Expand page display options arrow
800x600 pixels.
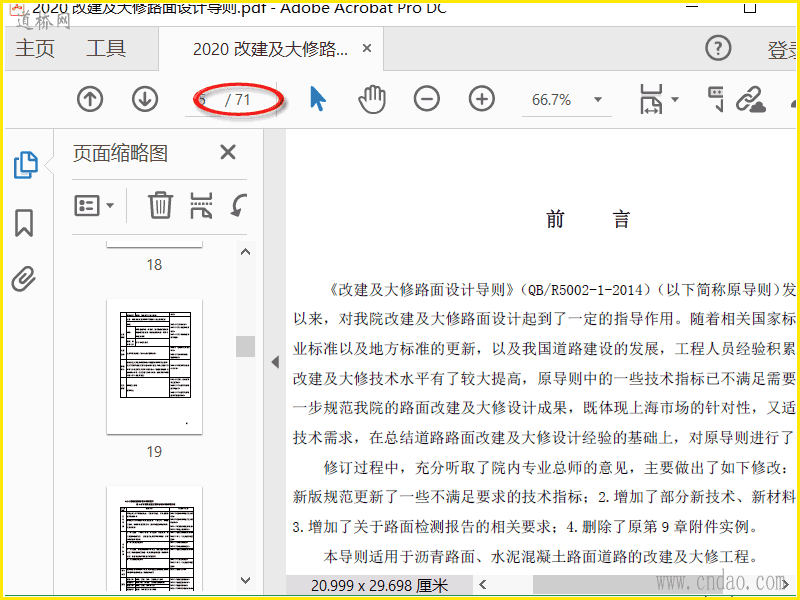[x=675, y=99]
